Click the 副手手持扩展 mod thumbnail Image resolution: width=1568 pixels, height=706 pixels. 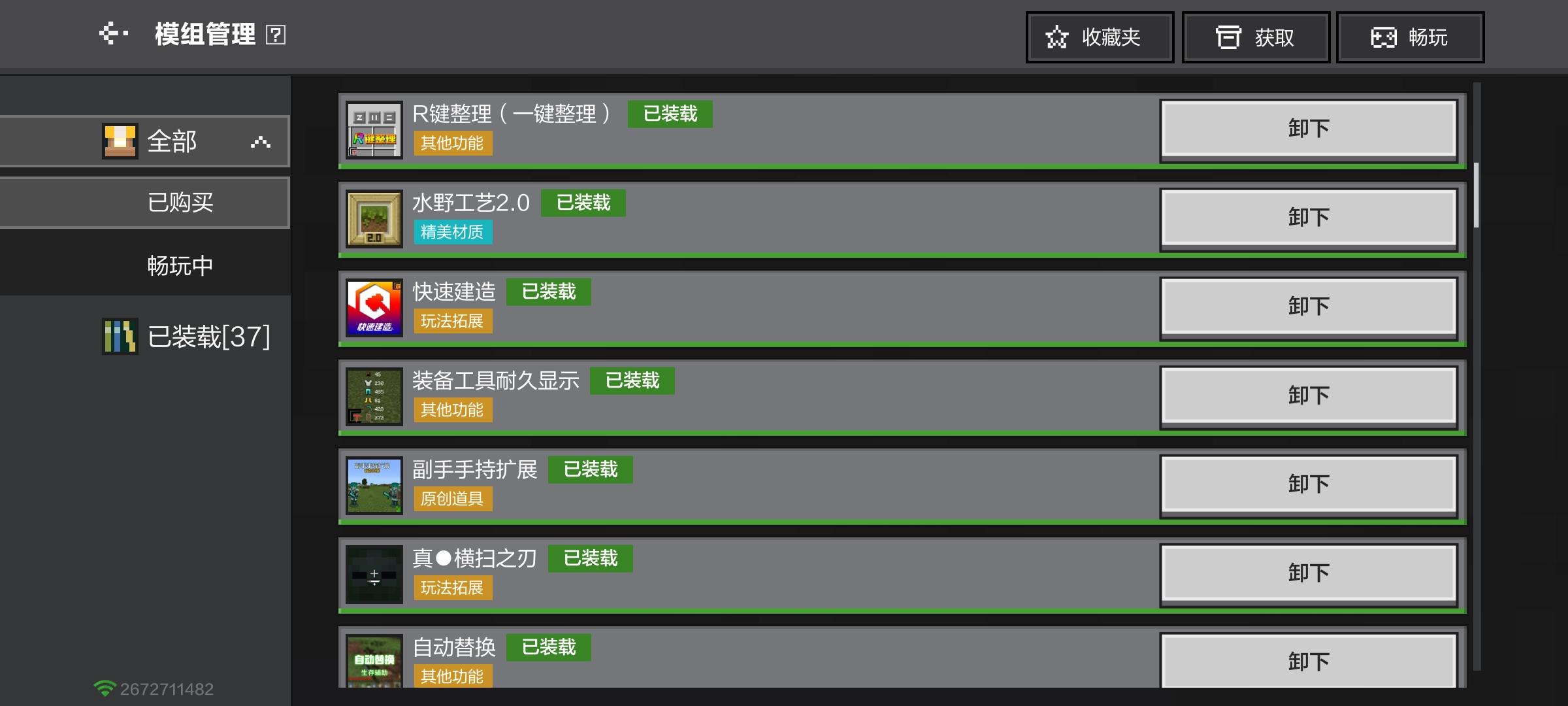point(374,485)
